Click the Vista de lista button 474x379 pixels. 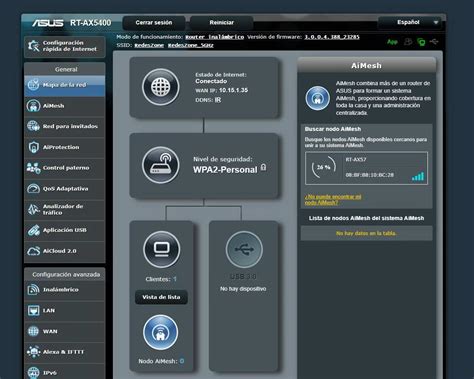(161, 297)
